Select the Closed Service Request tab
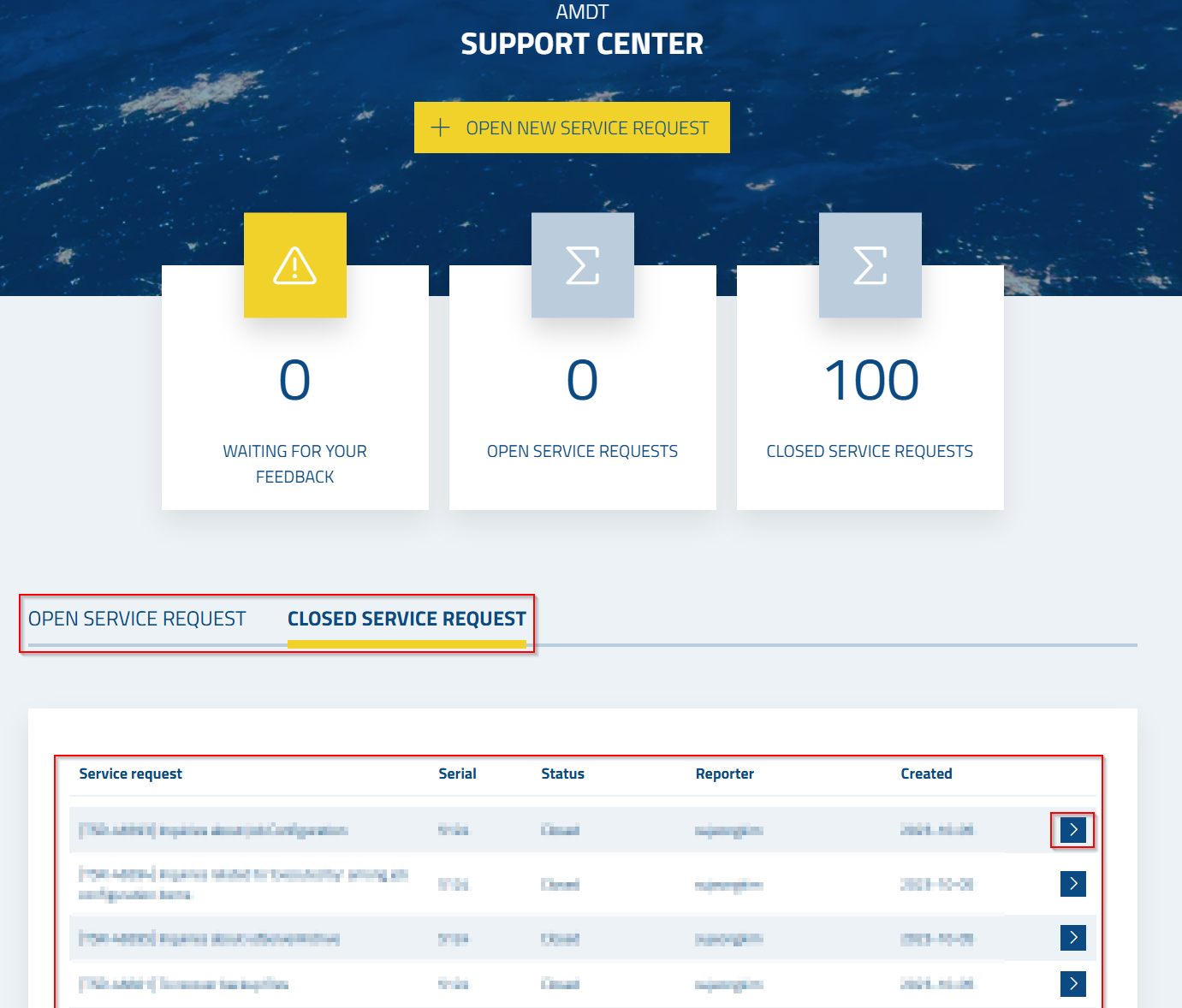Screen dimensions: 1182x1008 [x=407, y=619]
